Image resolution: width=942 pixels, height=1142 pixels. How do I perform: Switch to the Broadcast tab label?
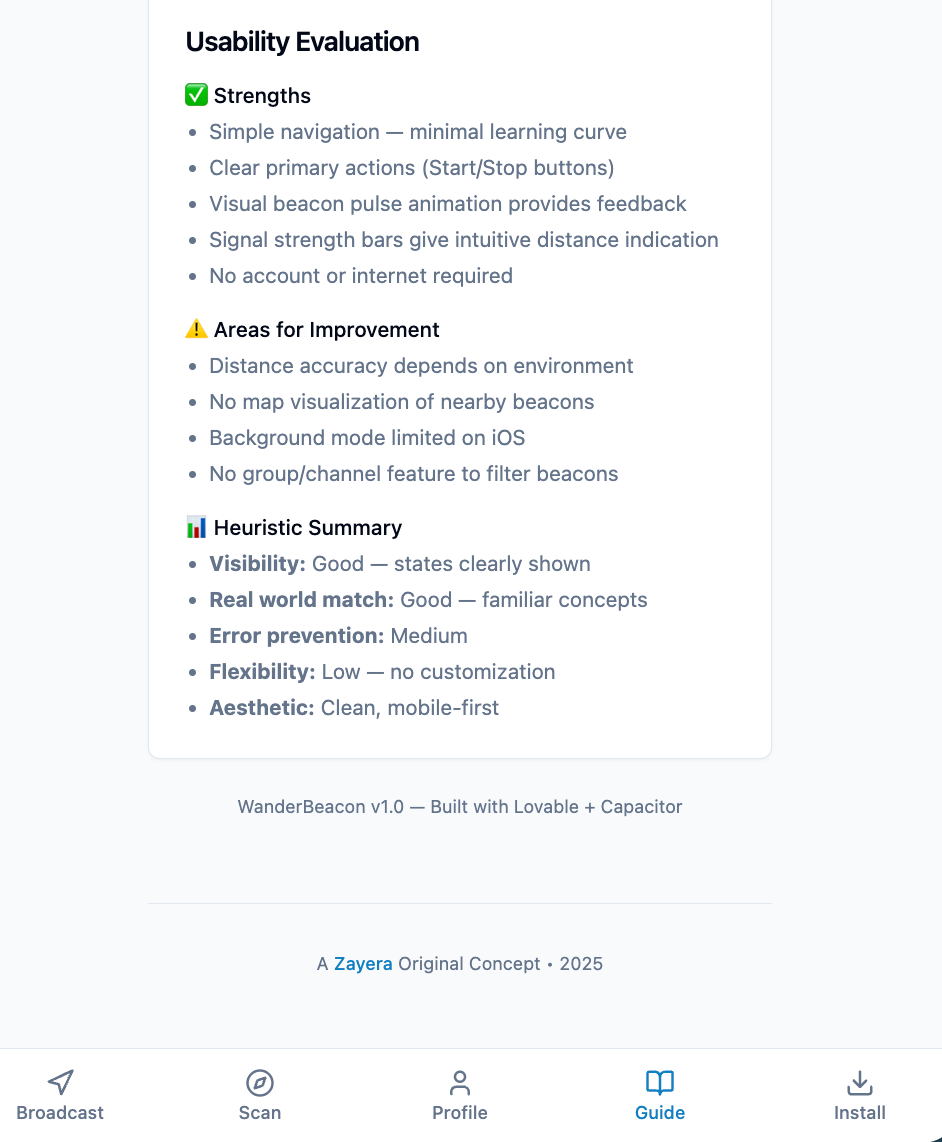[60, 1113]
